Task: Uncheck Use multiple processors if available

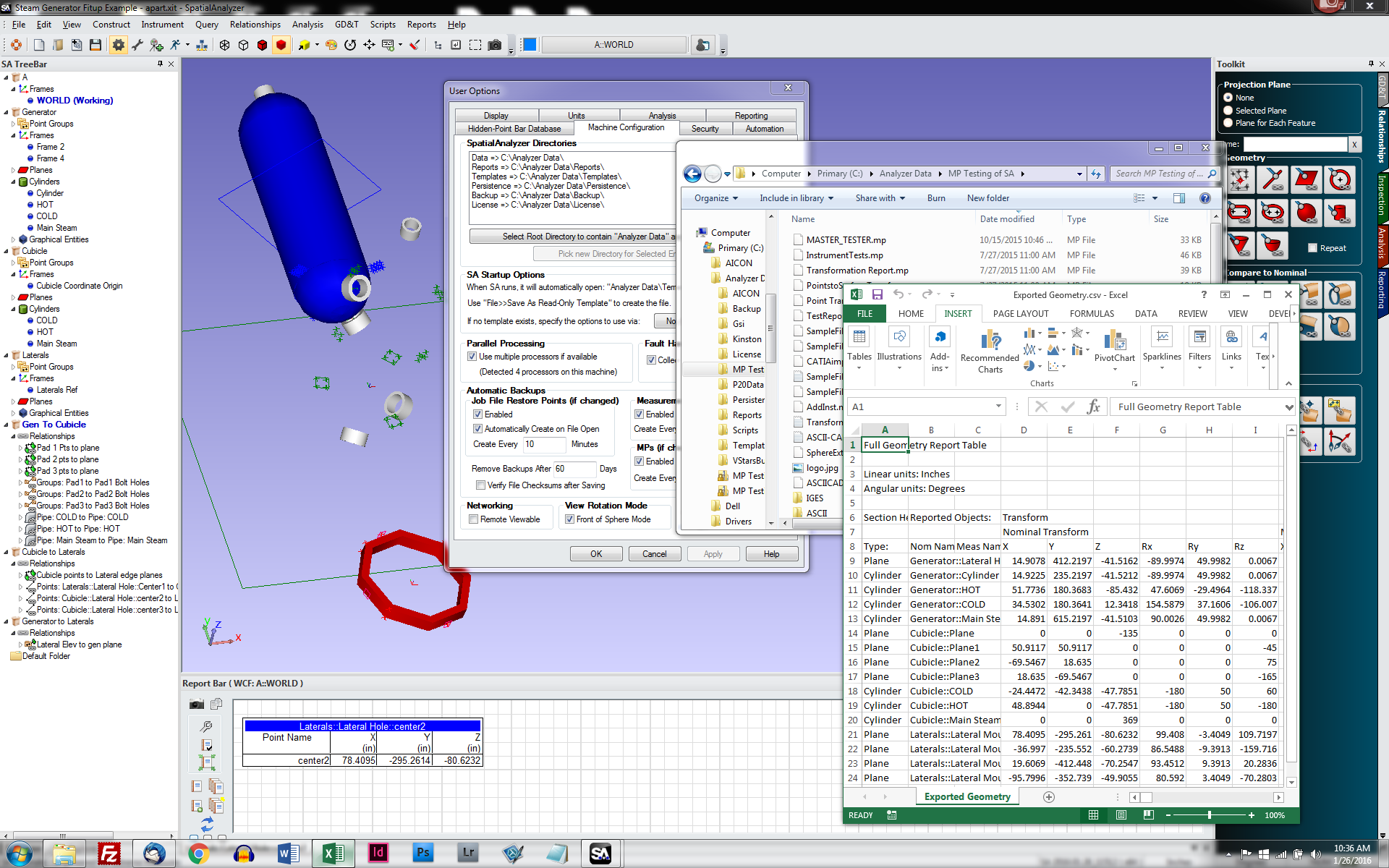Action: point(472,357)
